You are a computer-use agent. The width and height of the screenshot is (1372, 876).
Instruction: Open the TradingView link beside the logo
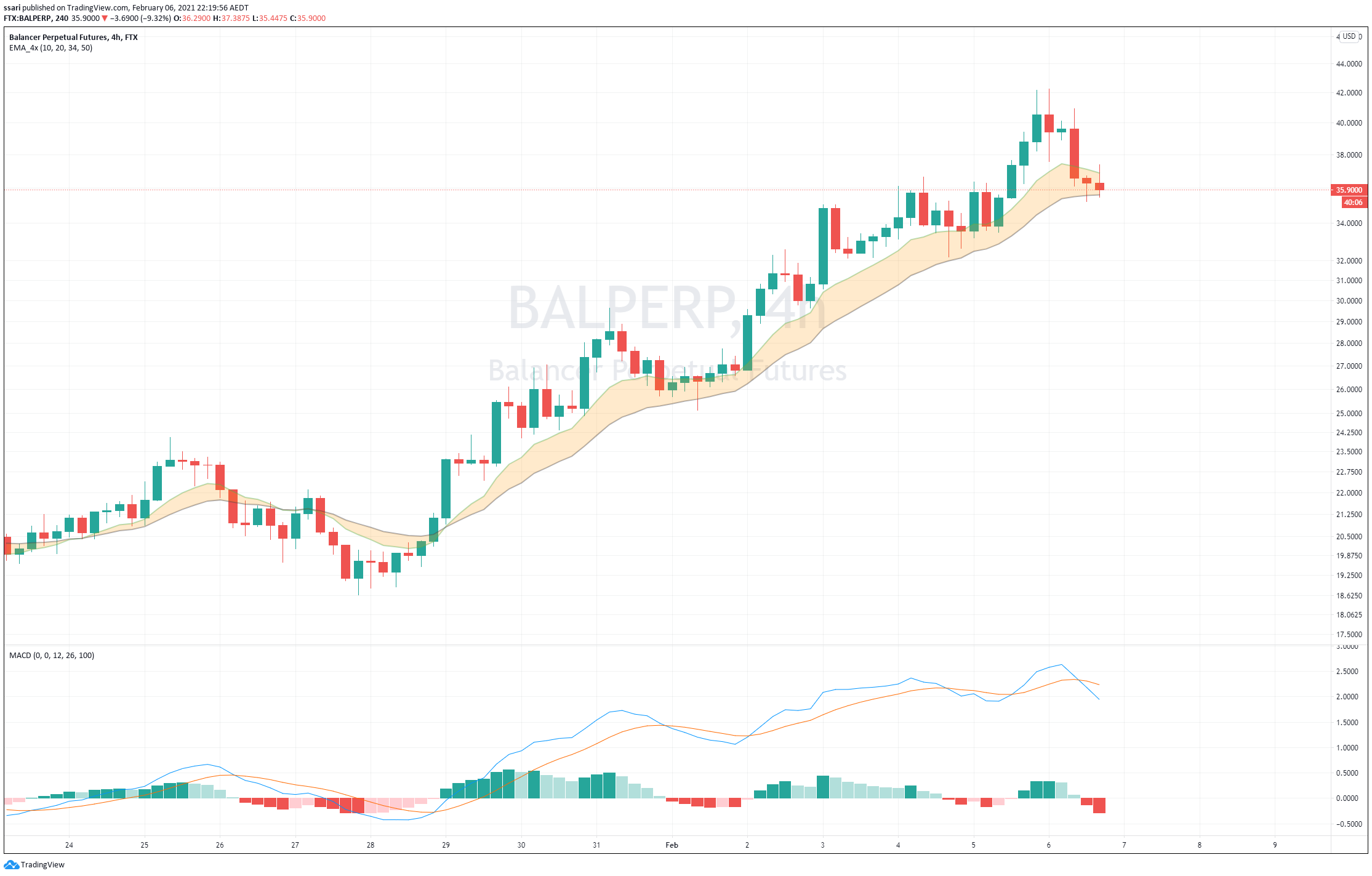point(42,865)
